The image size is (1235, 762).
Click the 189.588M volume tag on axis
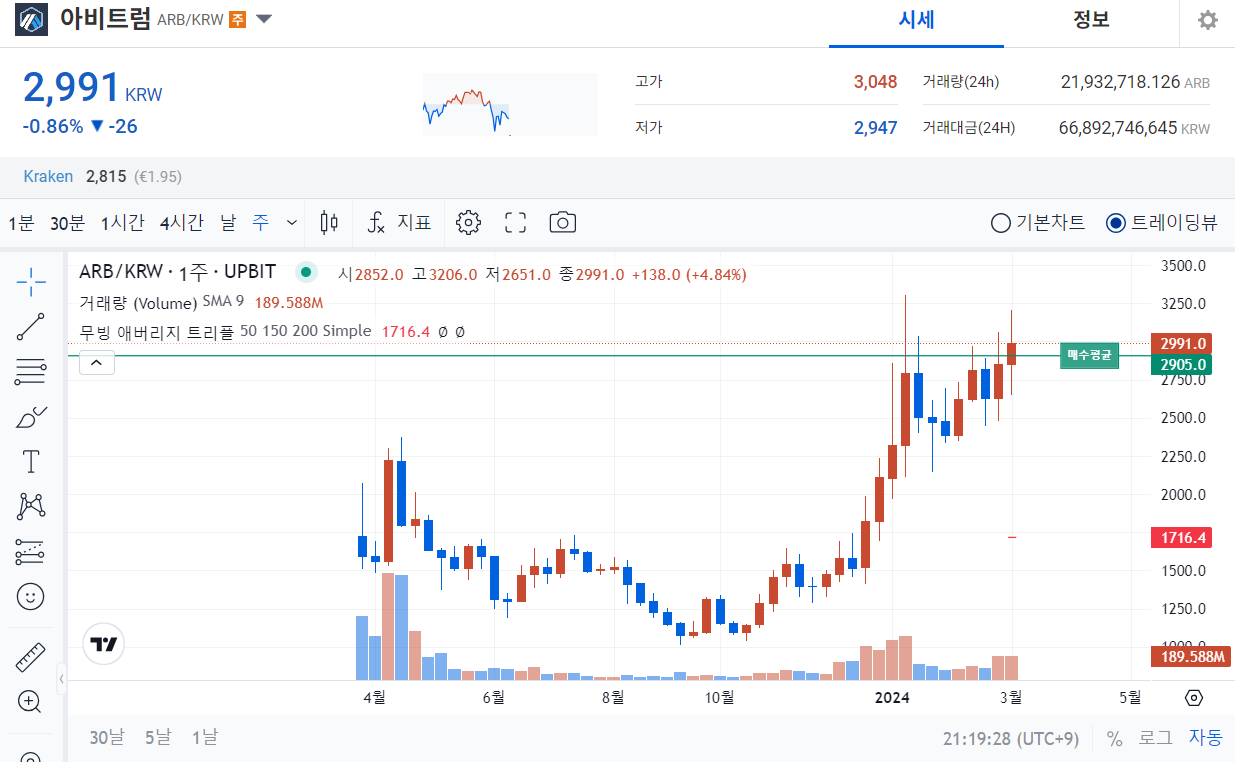point(1193,657)
